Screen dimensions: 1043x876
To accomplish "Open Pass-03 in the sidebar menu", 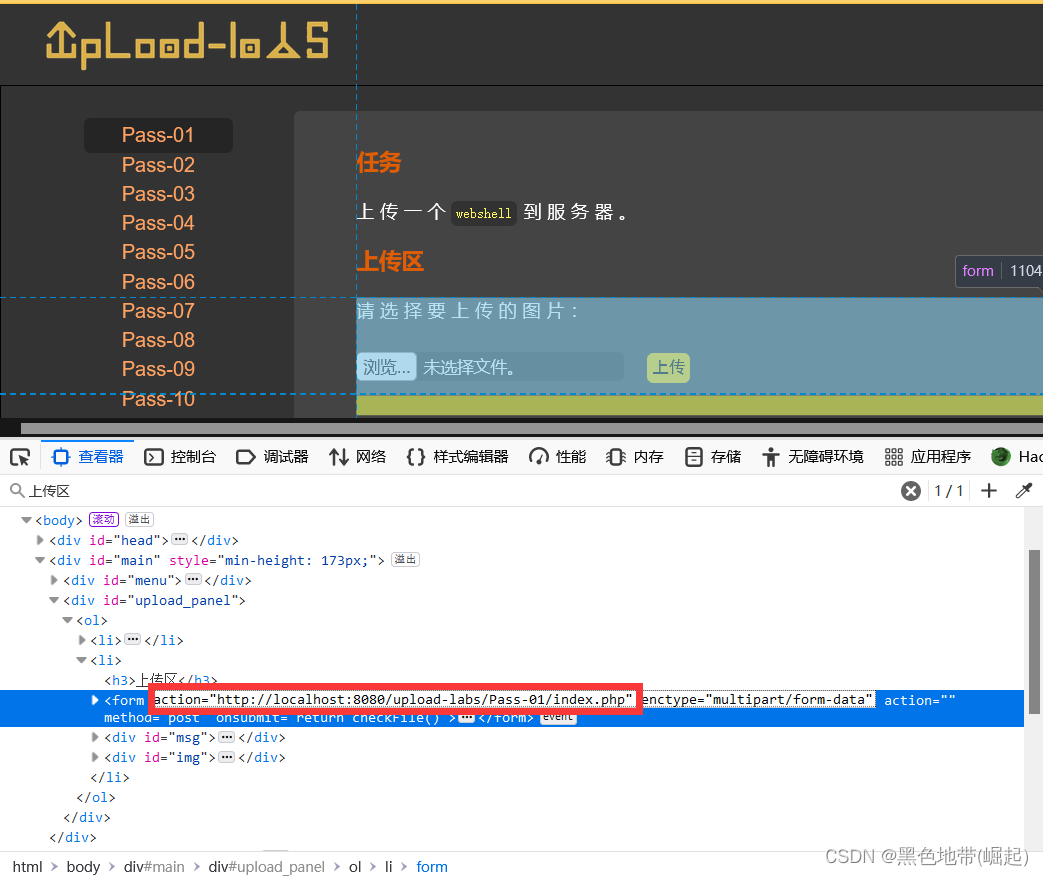I will pyautogui.click(x=158, y=194).
